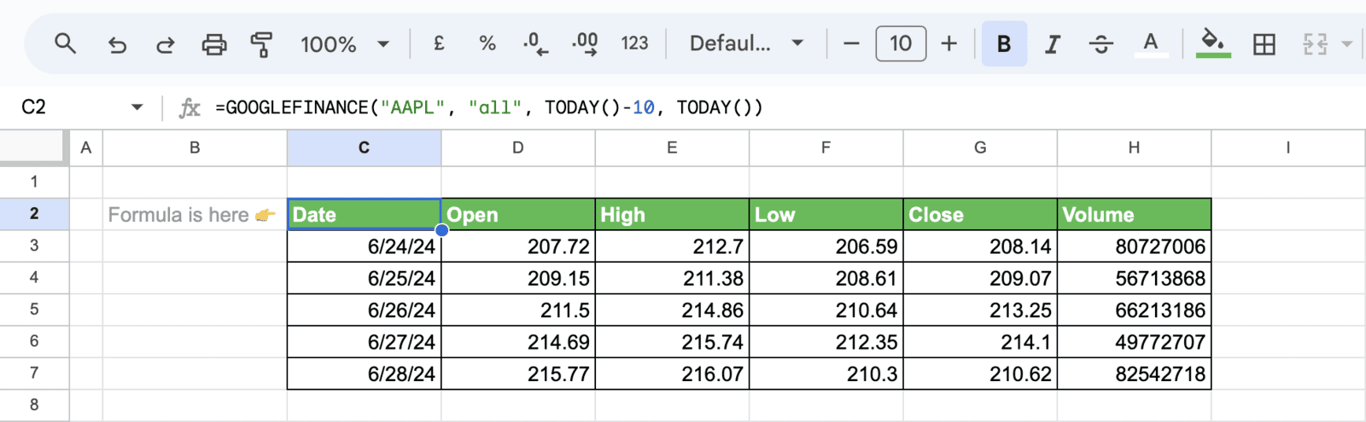Toggle bold formatting
The height and width of the screenshot is (422, 1366).
pyautogui.click(x=1004, y=44)
